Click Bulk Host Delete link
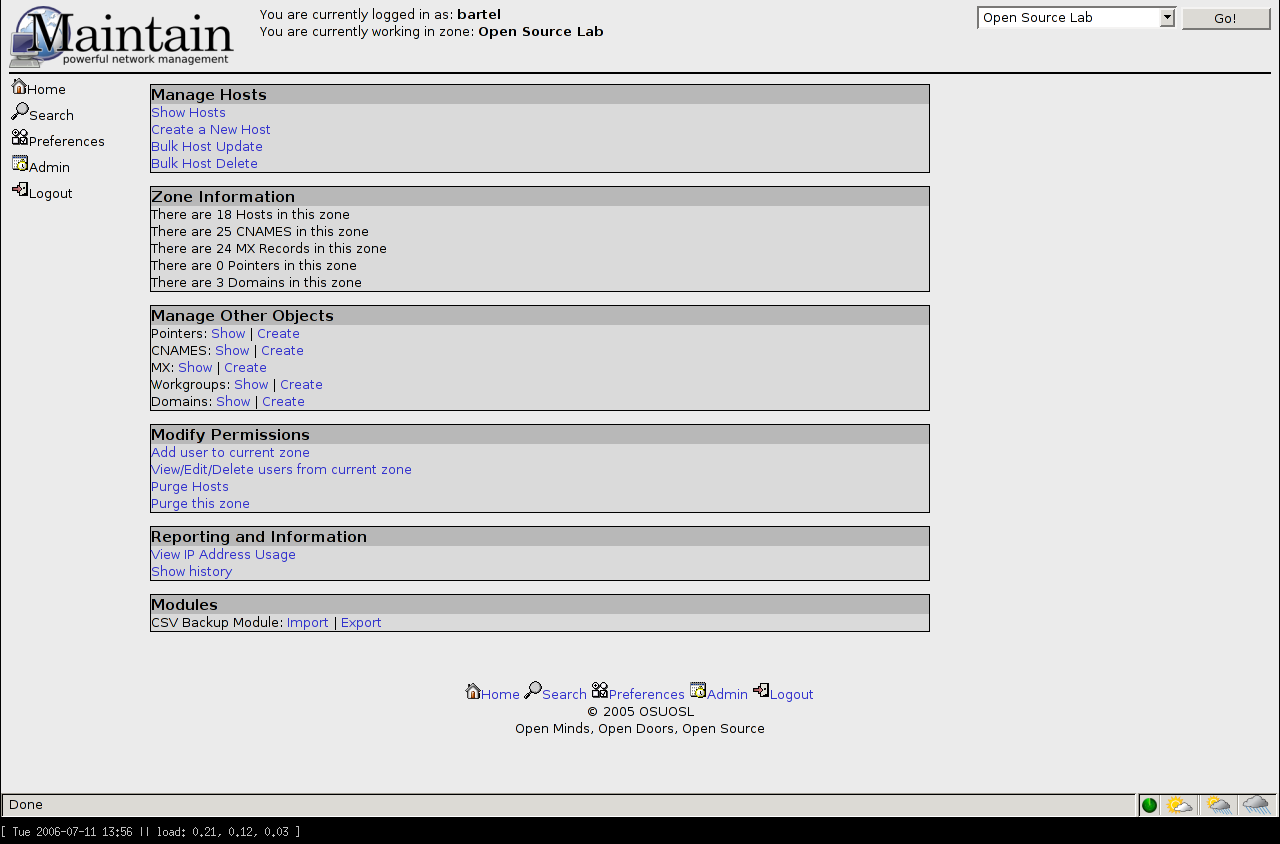The height and width of the screenshot is (844, 1280). (x=204, y=164)
